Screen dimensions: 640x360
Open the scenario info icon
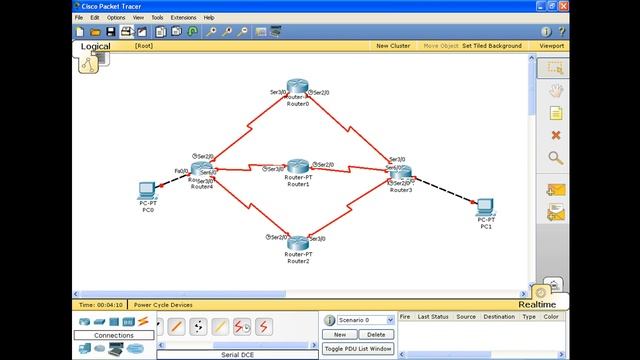(329, 320)
